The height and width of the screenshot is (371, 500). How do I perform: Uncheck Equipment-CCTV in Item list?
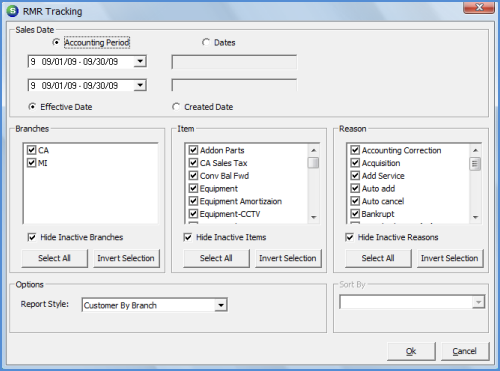[x=193, y=214]
